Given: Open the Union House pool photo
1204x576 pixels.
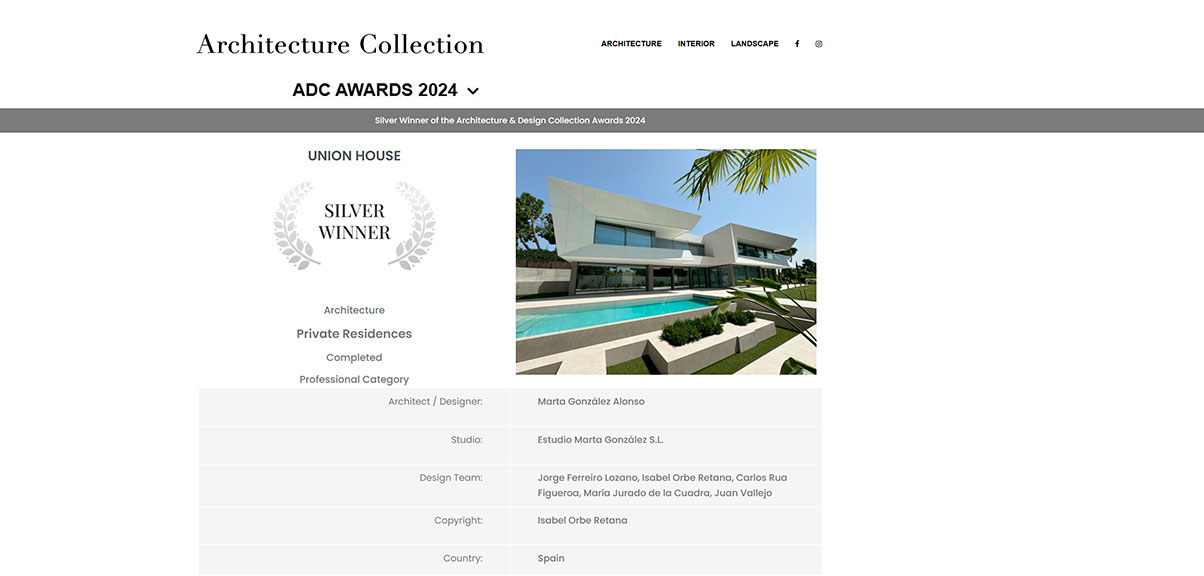Looking at the screenshot, I should (666, 262).
